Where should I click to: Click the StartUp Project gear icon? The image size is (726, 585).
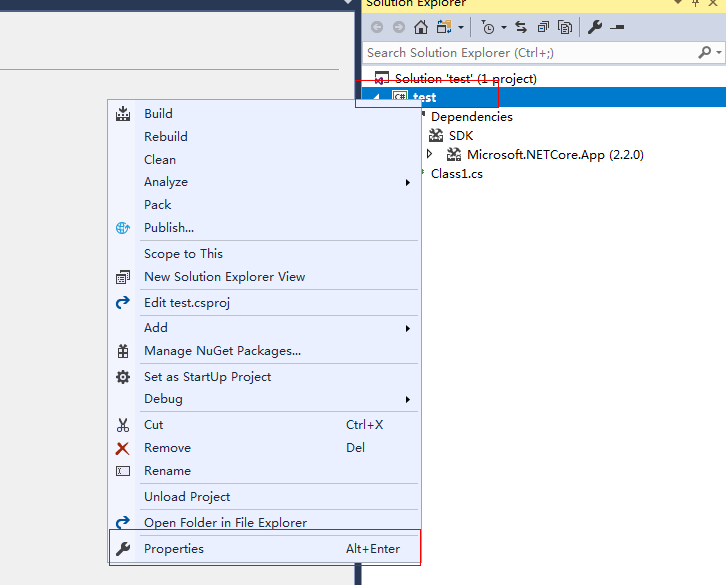click(123, 377)
